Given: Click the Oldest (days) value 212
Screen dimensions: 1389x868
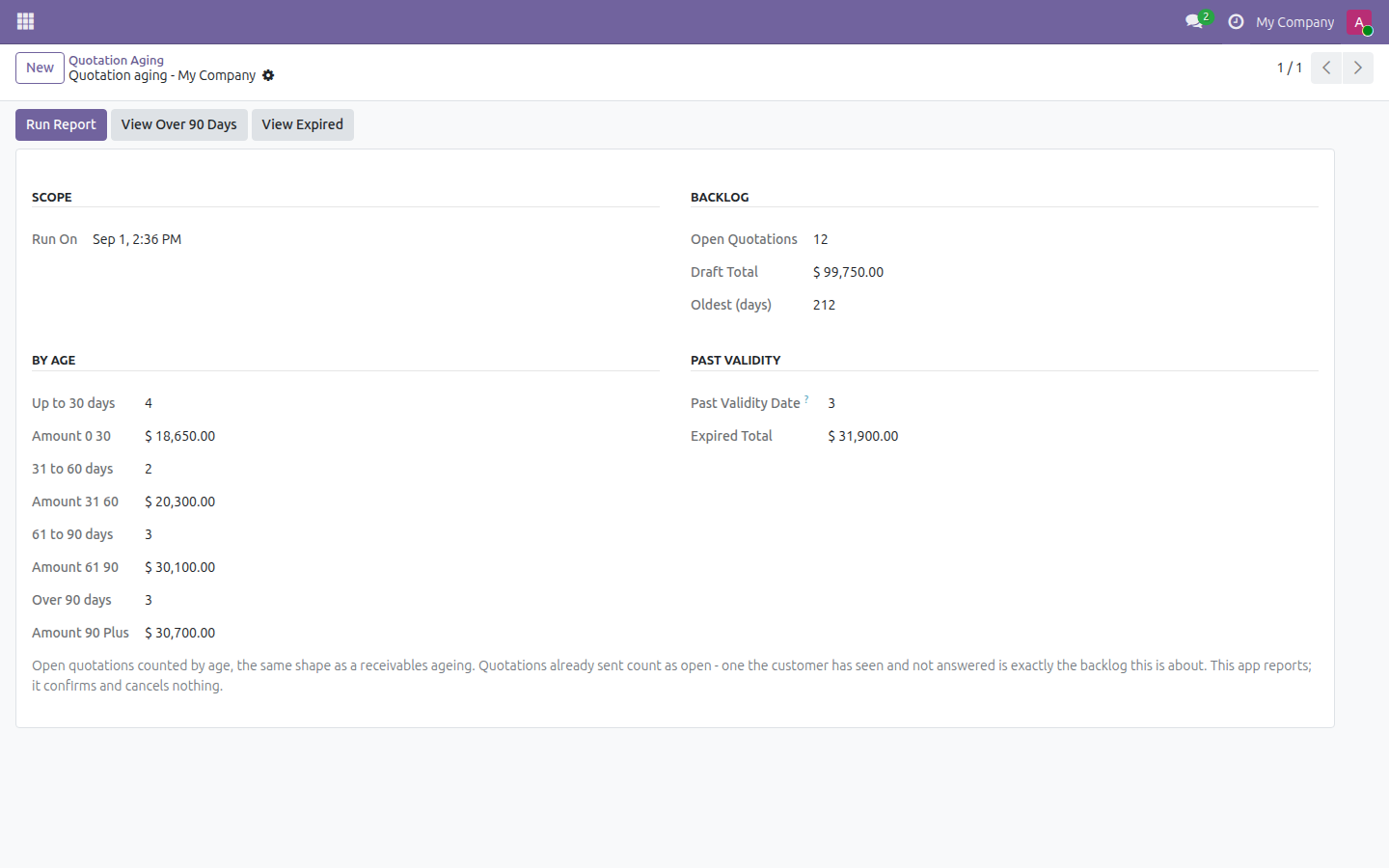Looking at the screenshot, I should 825,305.
